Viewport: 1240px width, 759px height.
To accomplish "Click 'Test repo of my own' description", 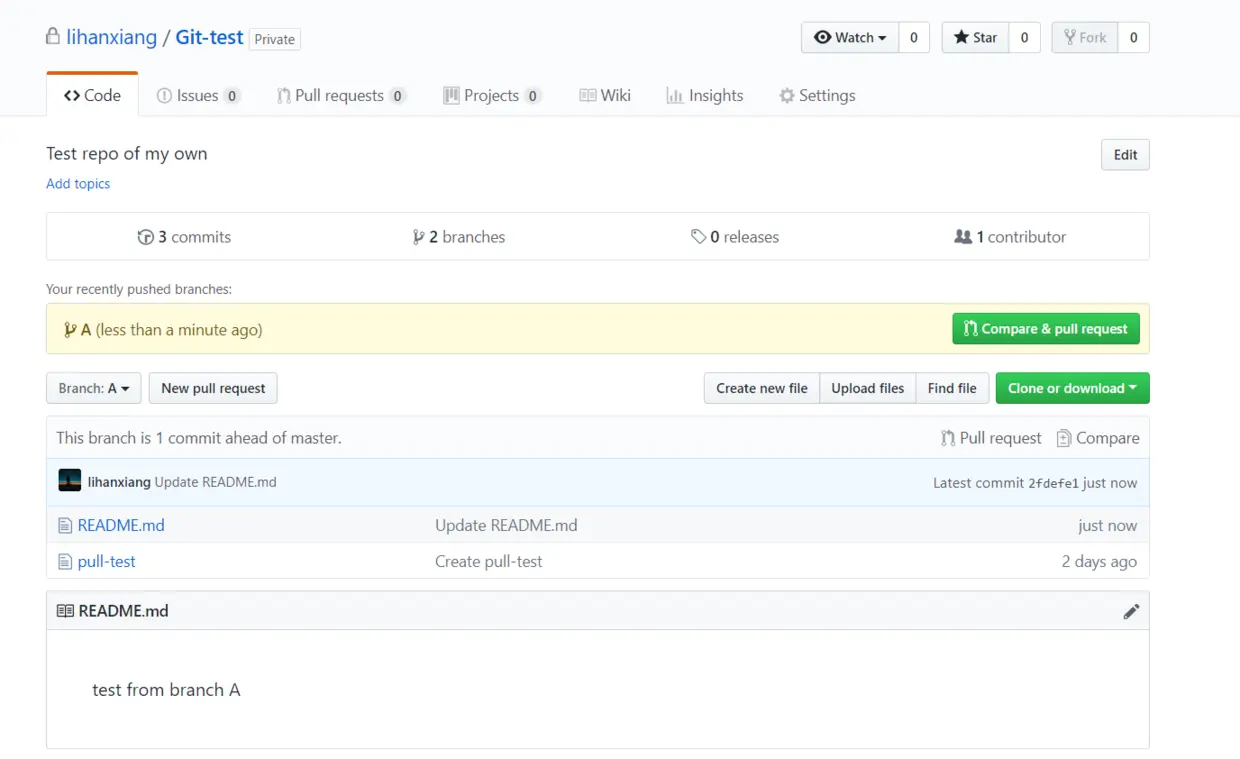I will point(127,153).
